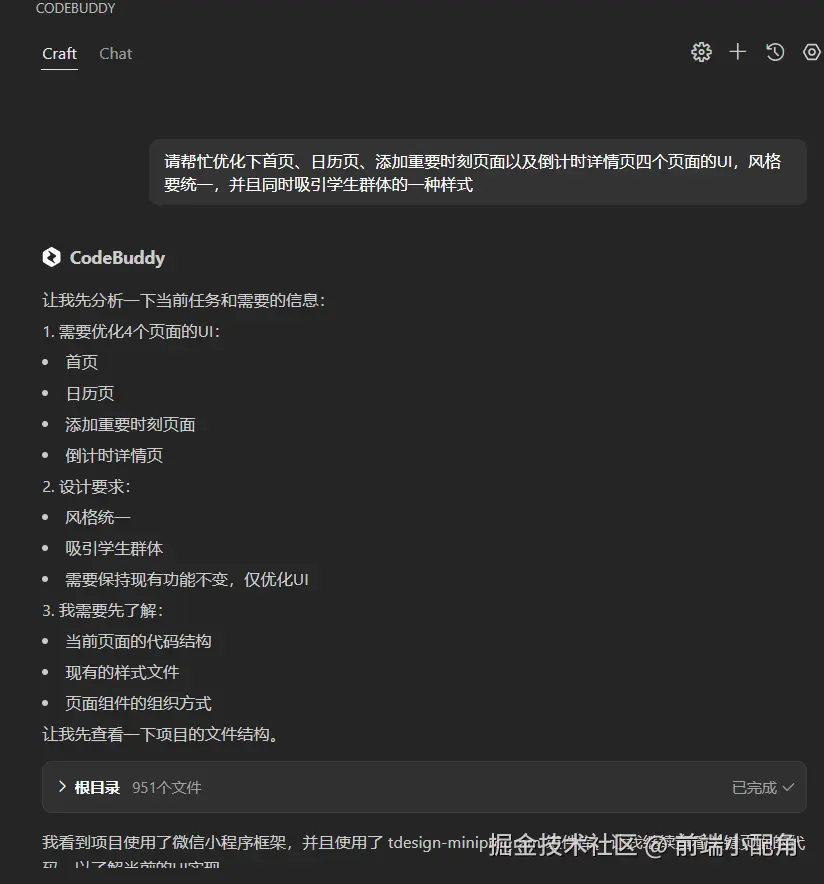Screen dimensions: 824x884
Task: Click the line 让我先分析一下当前任务和需要的信息
Action: click(183, 300)
